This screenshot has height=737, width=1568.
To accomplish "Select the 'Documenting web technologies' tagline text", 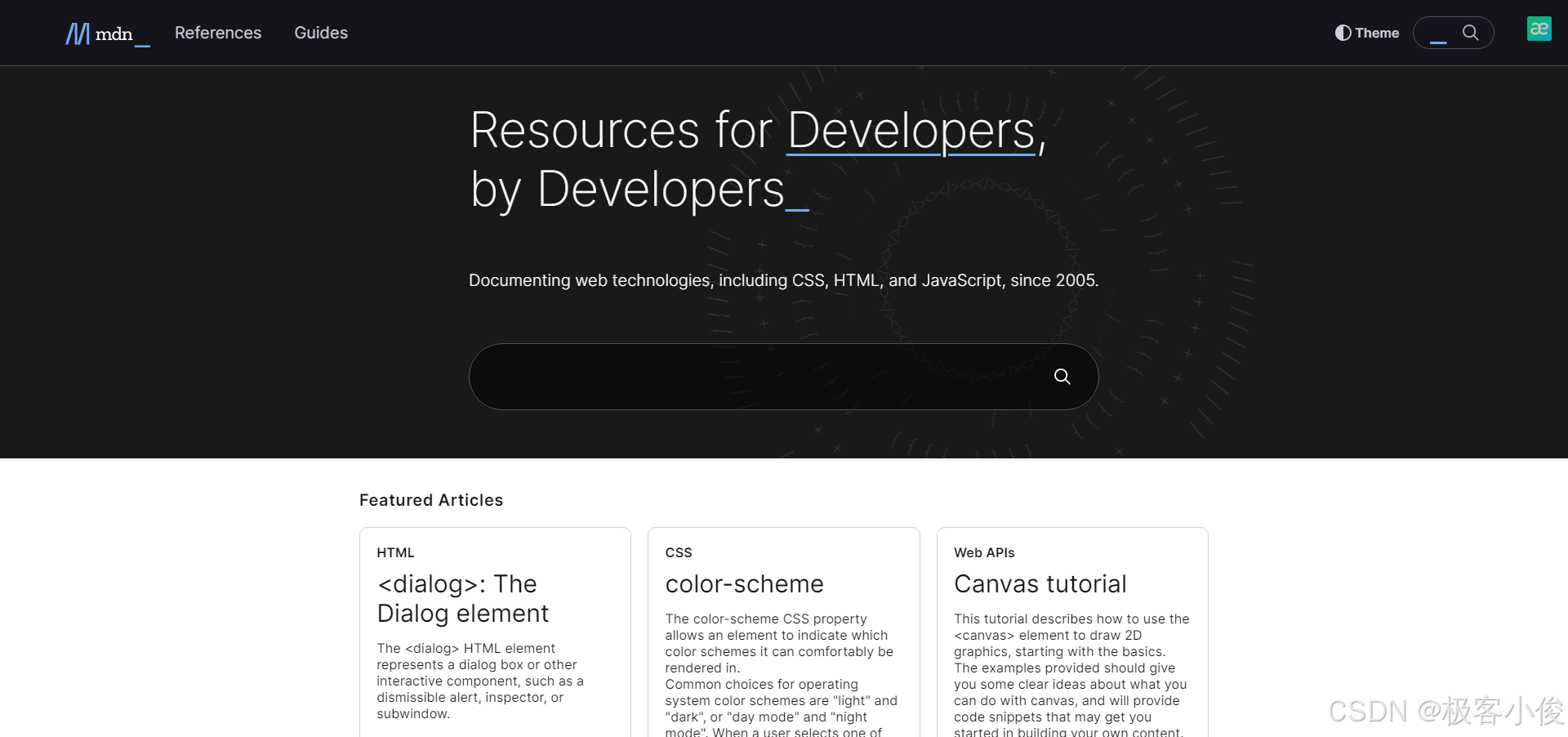I will pyautogui.click(x=783, y=280).
